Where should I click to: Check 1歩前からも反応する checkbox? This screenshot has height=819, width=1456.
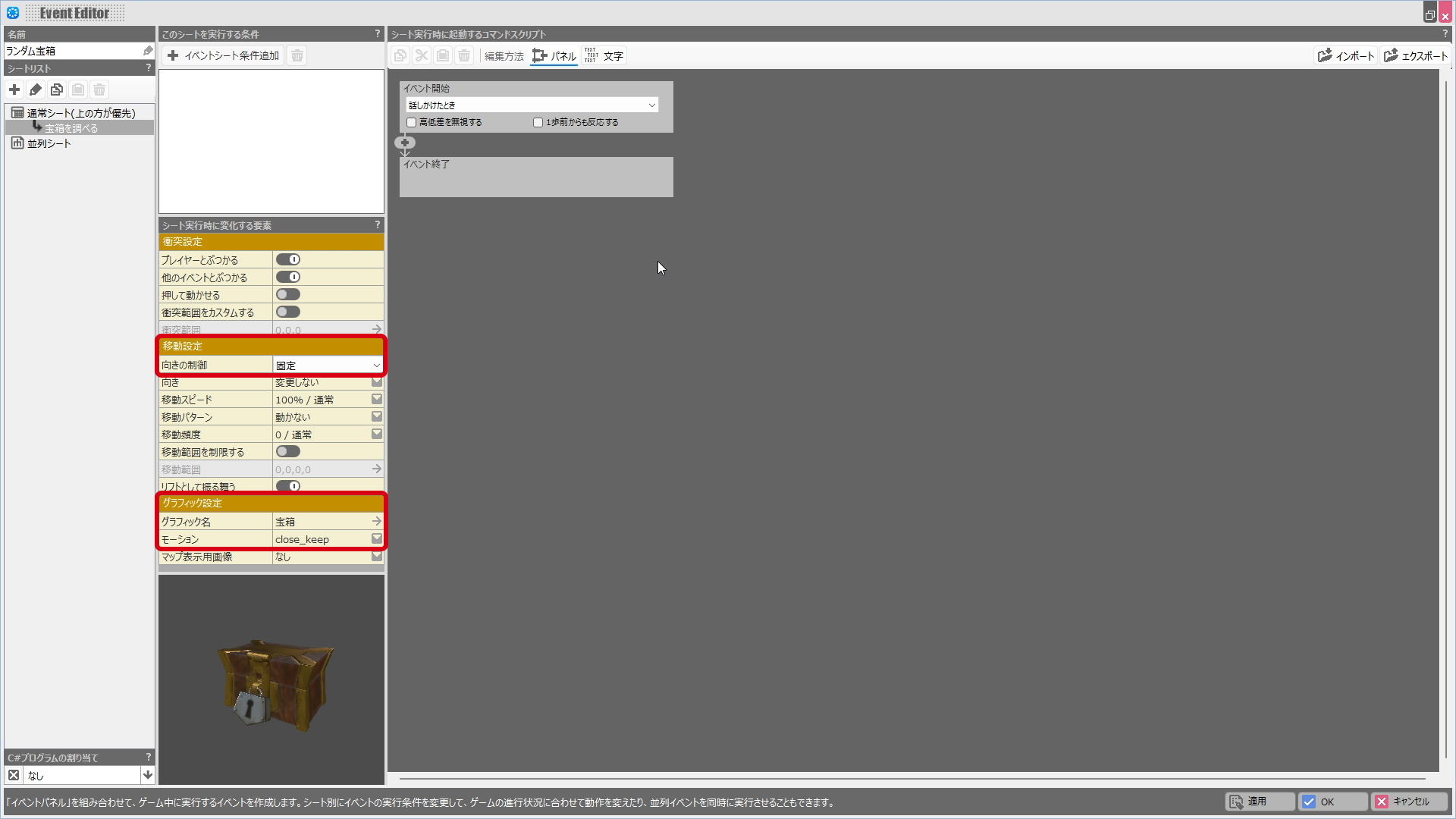click(538, 122)
